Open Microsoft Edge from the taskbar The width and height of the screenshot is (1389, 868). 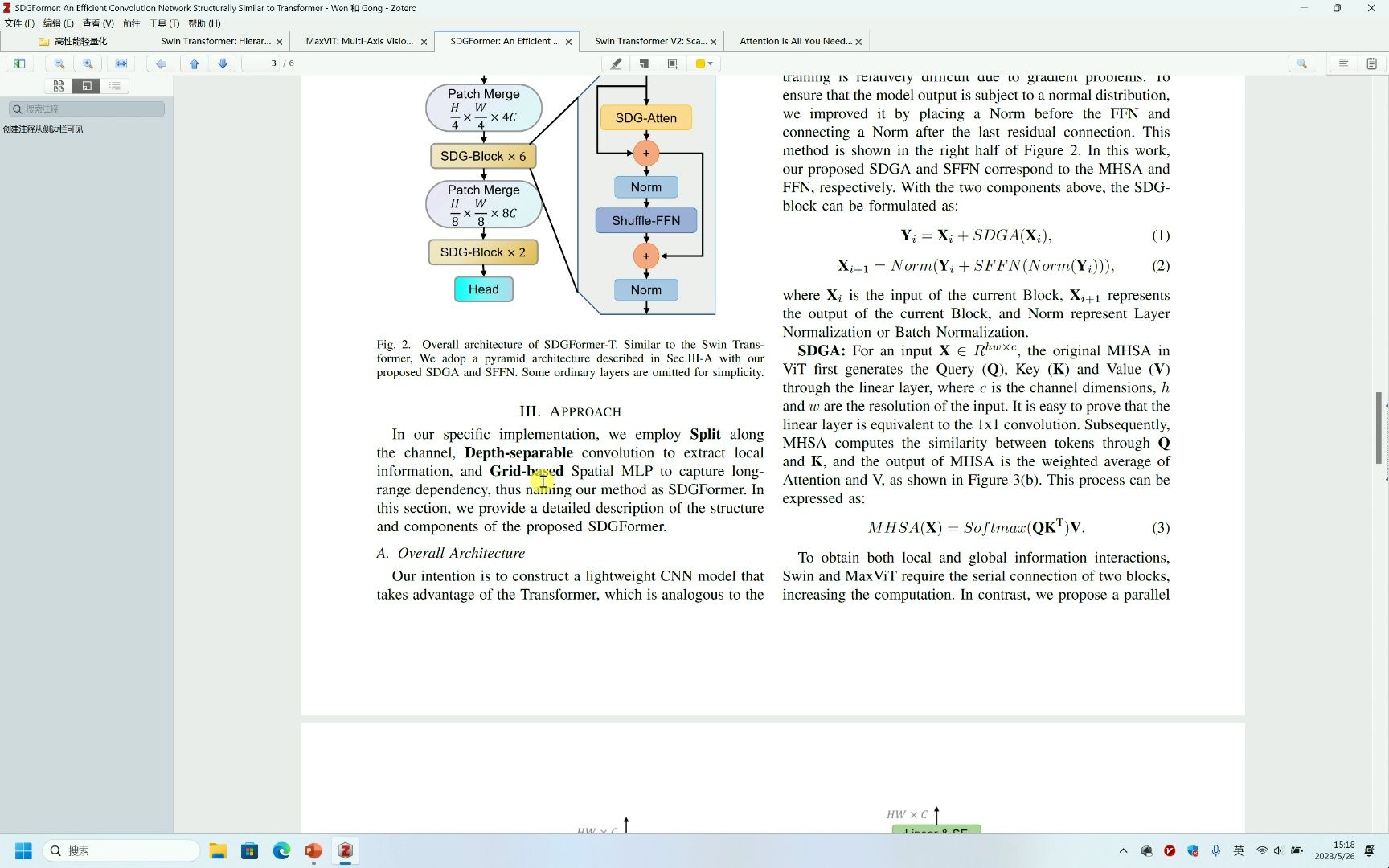click(x=281, y=850)
